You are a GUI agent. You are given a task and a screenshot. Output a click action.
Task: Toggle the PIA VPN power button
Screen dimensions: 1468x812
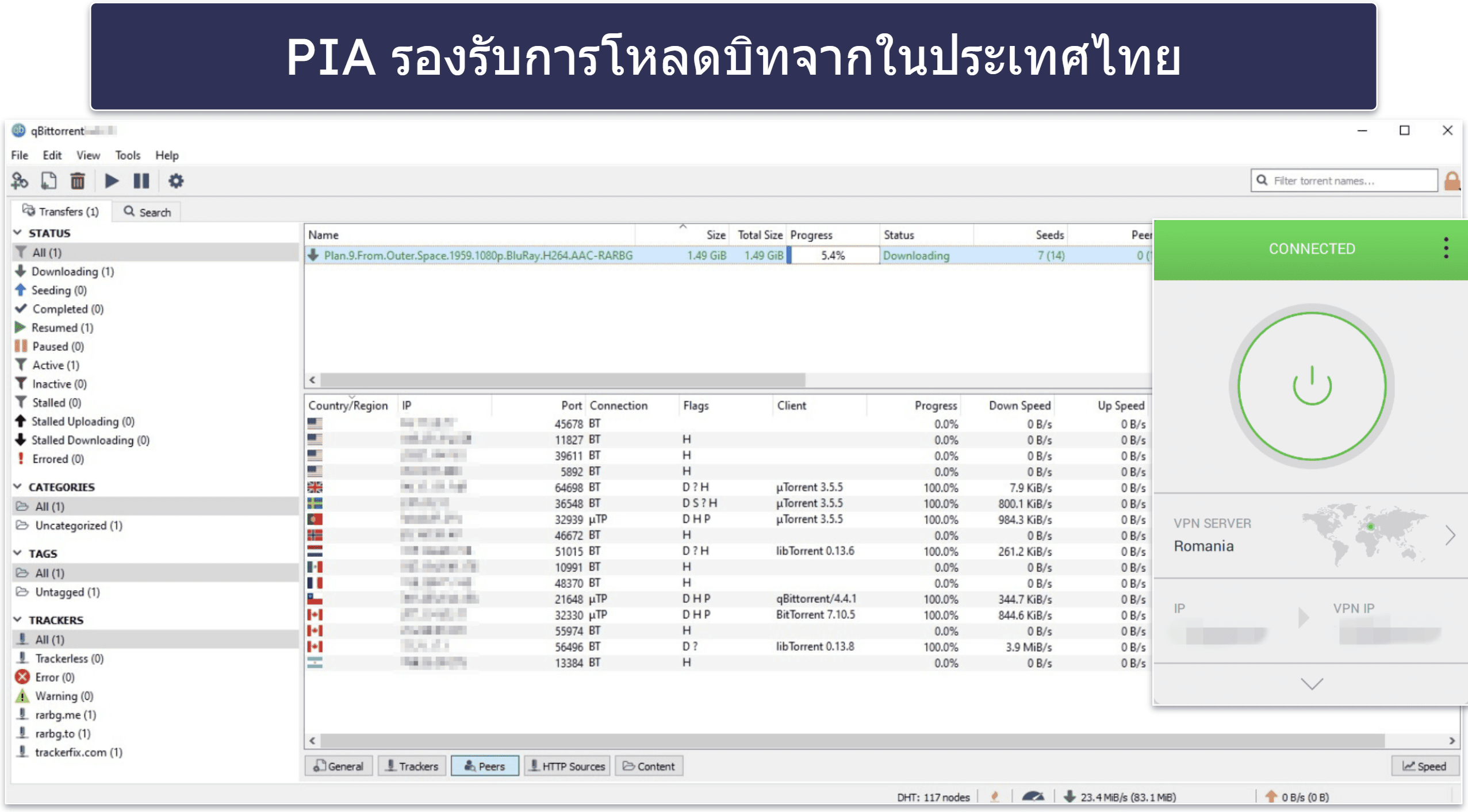(1312, 386)
